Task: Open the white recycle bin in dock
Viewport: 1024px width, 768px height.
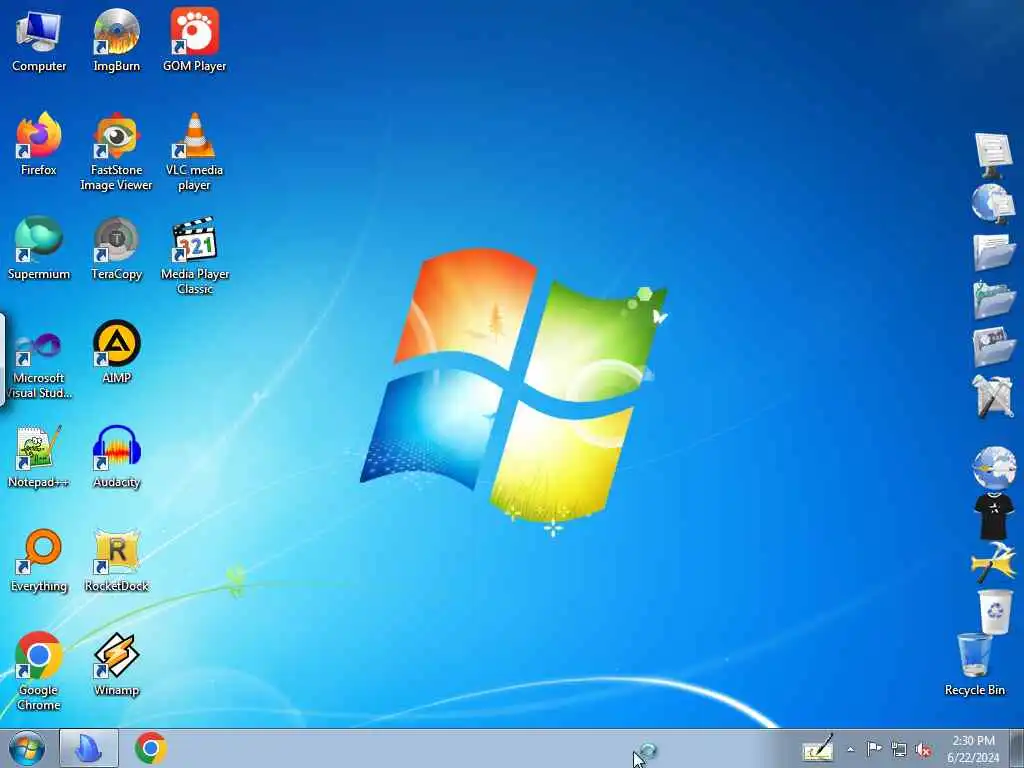Action: 995,611
